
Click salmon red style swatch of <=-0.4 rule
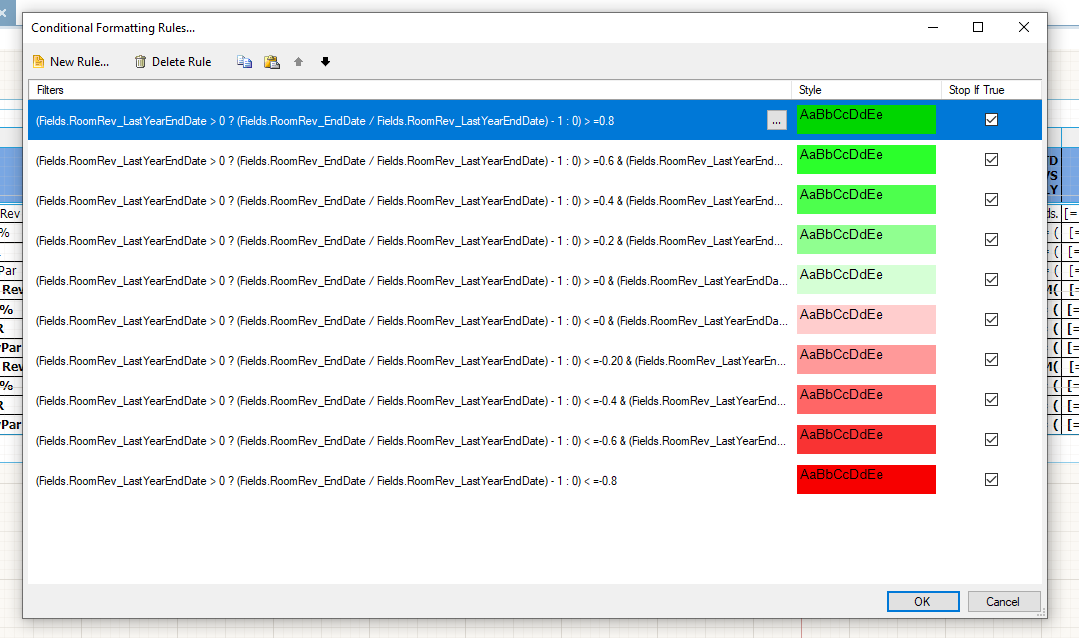click(866, 399)
